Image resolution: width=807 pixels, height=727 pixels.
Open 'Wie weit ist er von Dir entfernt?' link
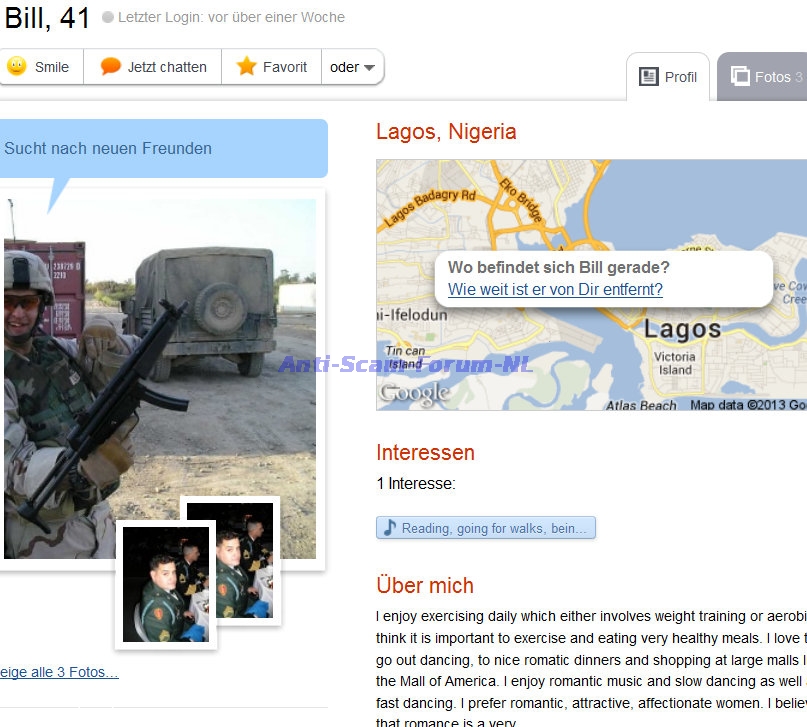(x=555, y=289)
